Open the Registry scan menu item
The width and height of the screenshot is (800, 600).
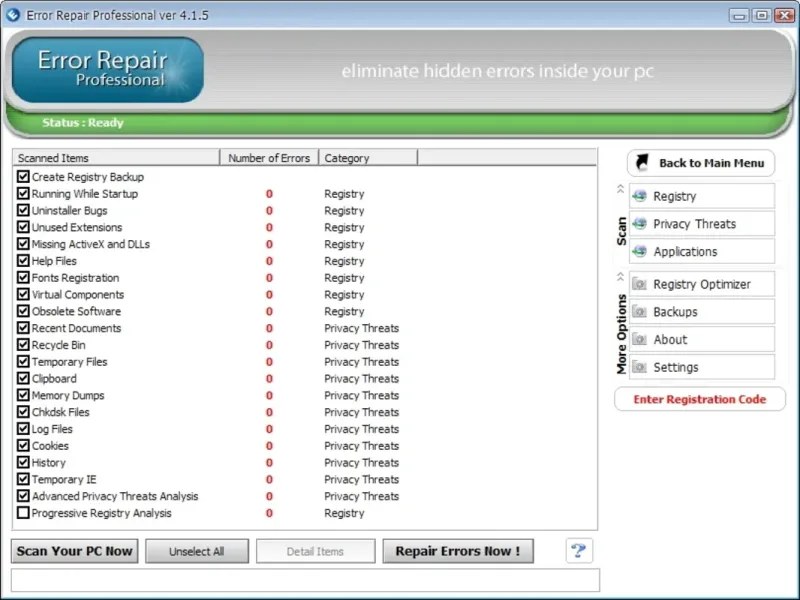[x=702, y=196]
